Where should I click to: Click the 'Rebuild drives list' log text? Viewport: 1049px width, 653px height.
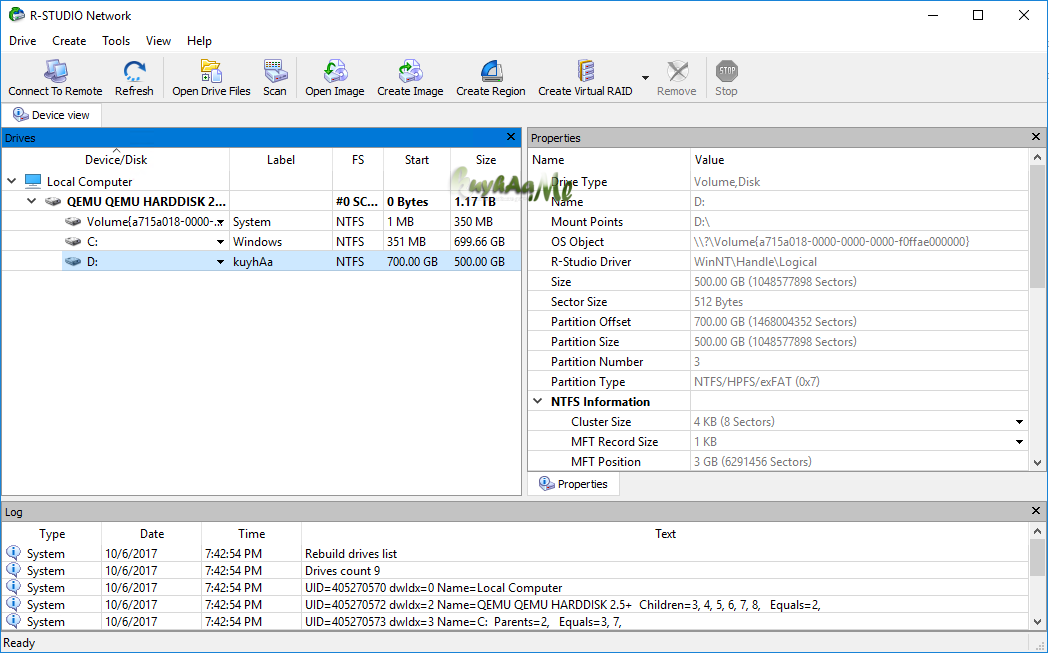[351, 553]
